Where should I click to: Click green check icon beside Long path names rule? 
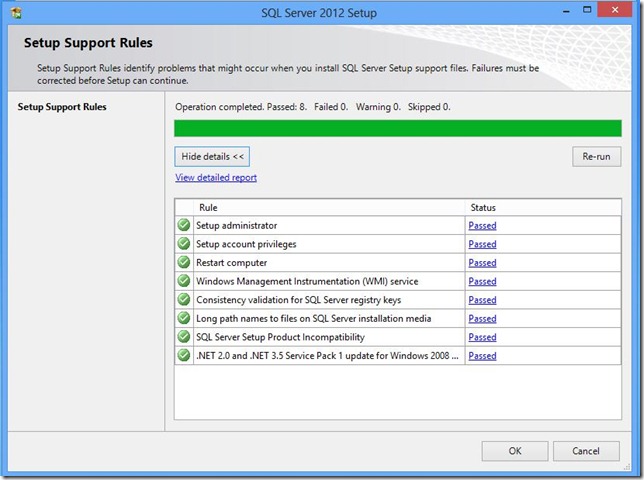pyautogui.click(x=184, y=318)
